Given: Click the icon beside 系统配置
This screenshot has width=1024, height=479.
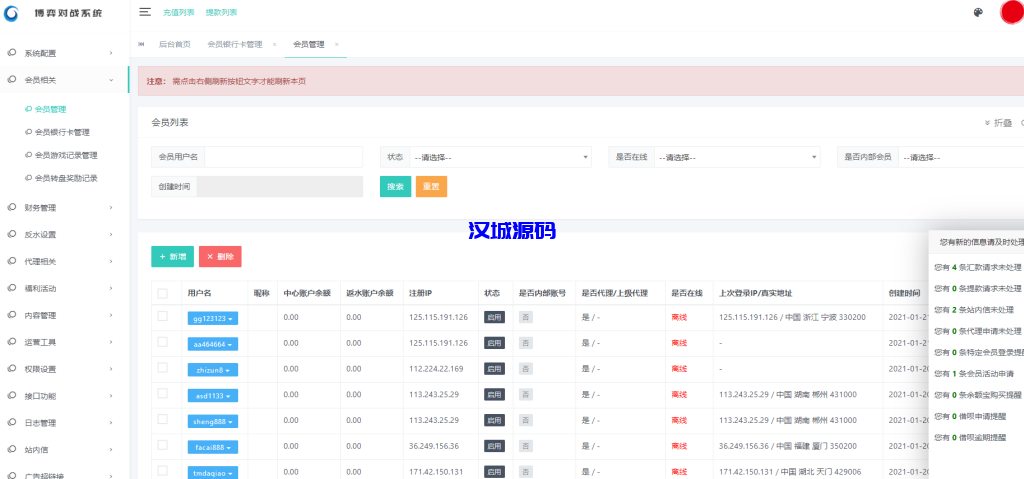Looking at the screenshot, I should 12,53.
